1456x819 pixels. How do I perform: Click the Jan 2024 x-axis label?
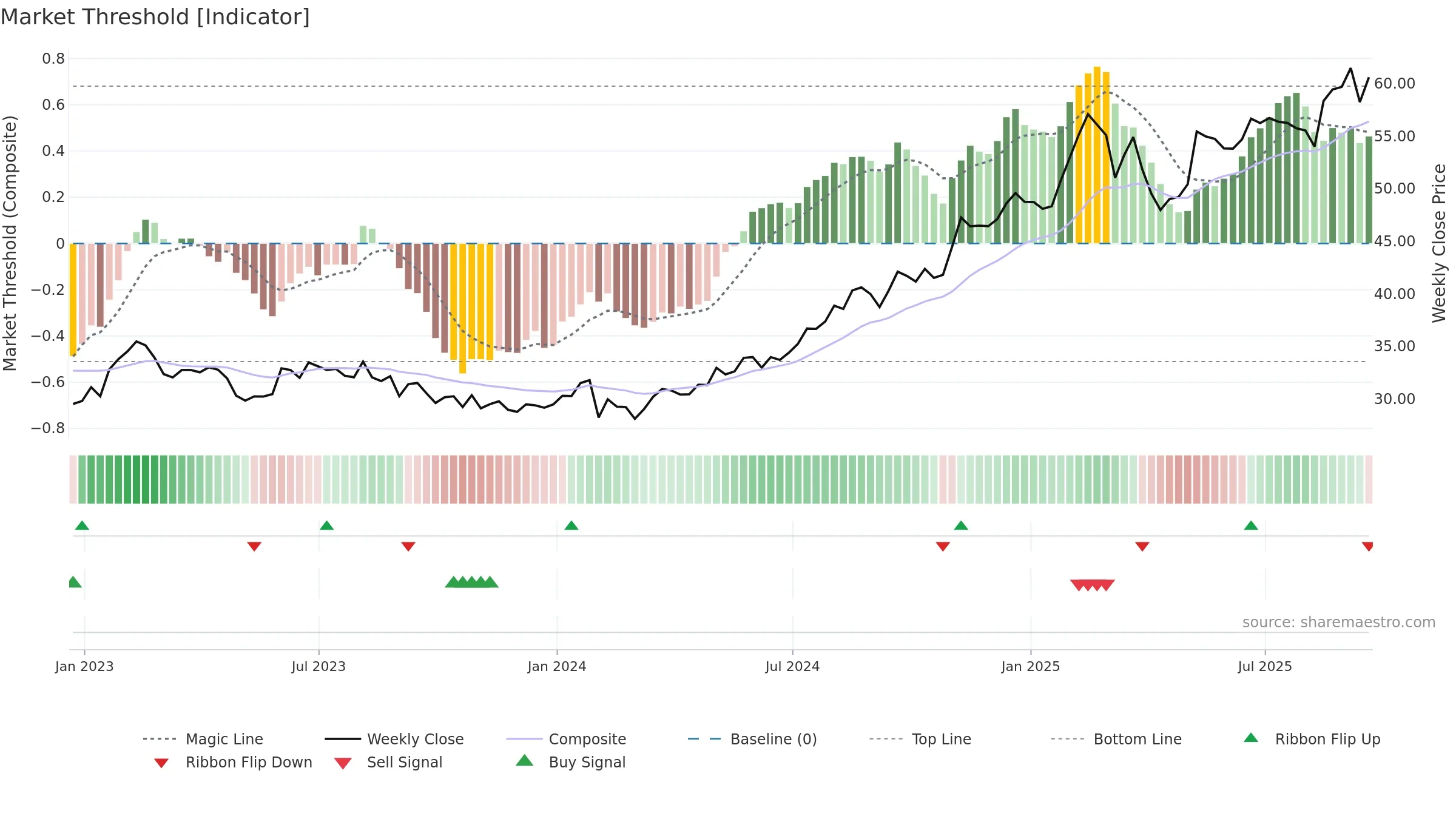(x=557, y=667)
